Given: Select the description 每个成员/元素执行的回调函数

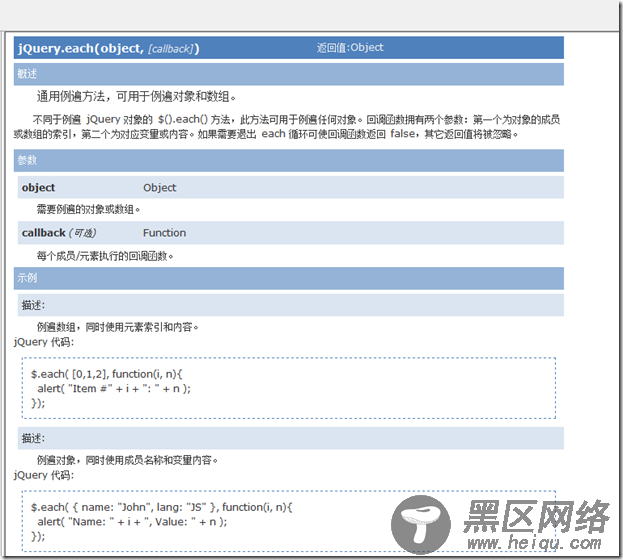Looking at the screenshot, I should coord(105,256).
